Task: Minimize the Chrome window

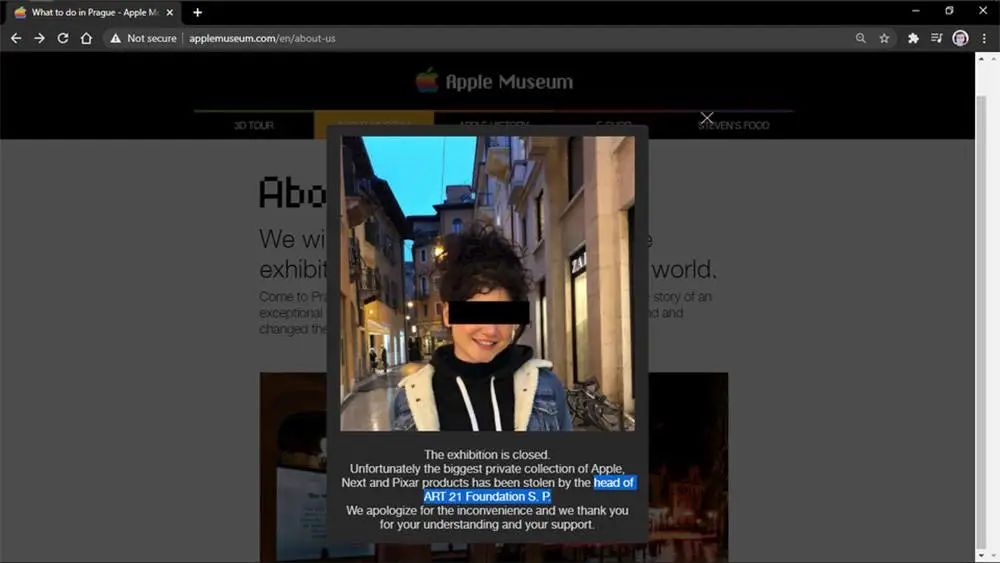Action: (x=916, y=11)
